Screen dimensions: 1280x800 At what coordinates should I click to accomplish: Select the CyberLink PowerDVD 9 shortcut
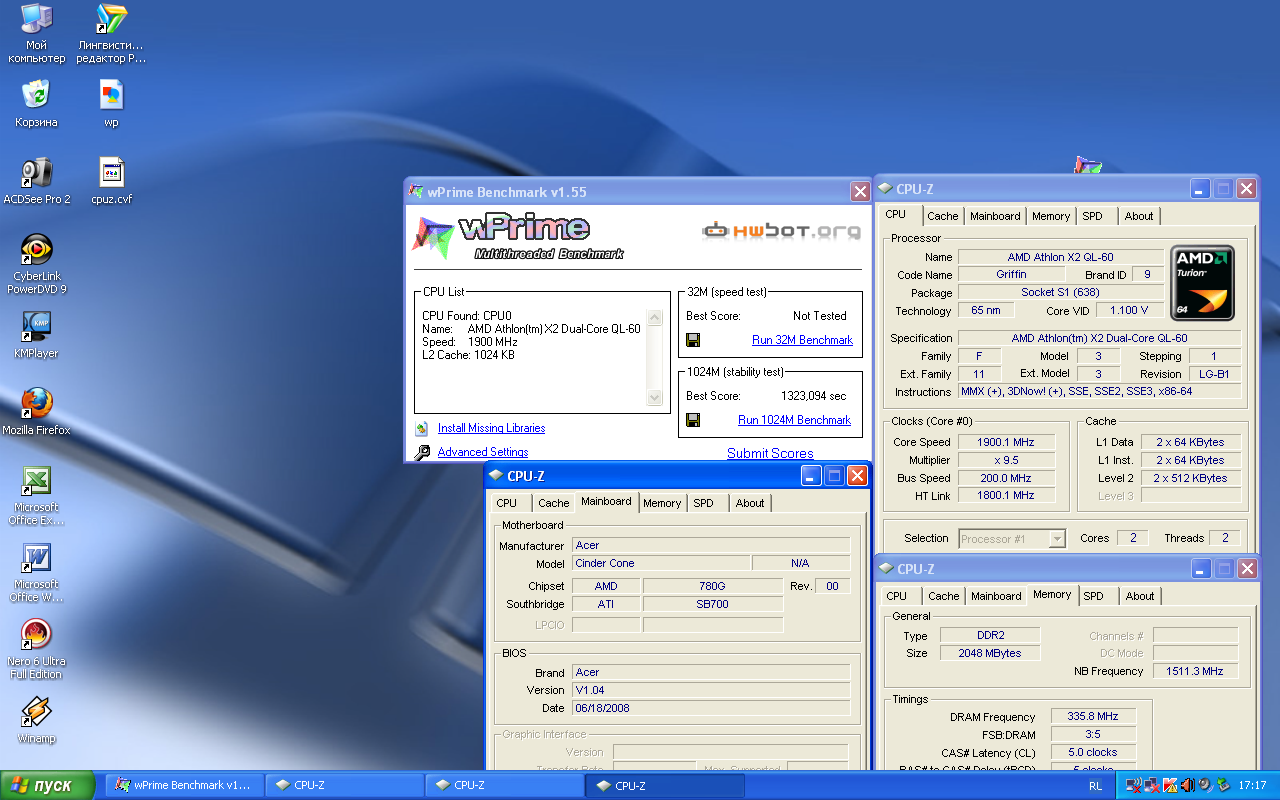point(36,264)
